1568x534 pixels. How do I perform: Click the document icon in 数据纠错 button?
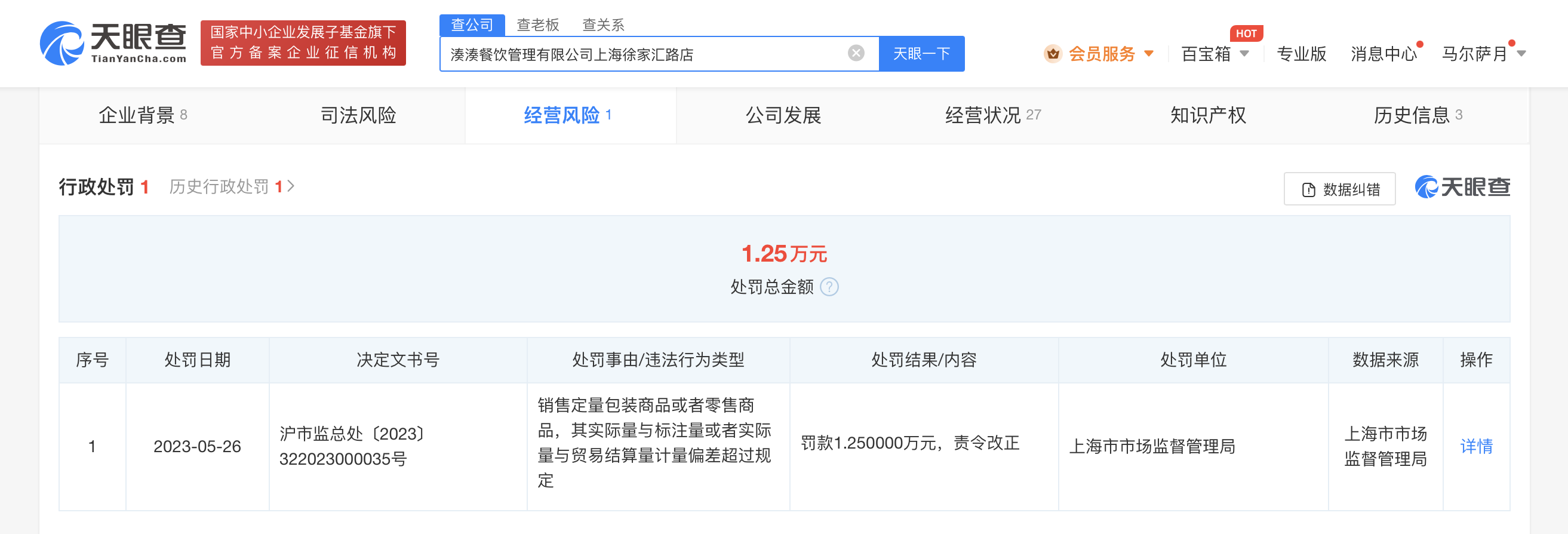point(1308,190)
